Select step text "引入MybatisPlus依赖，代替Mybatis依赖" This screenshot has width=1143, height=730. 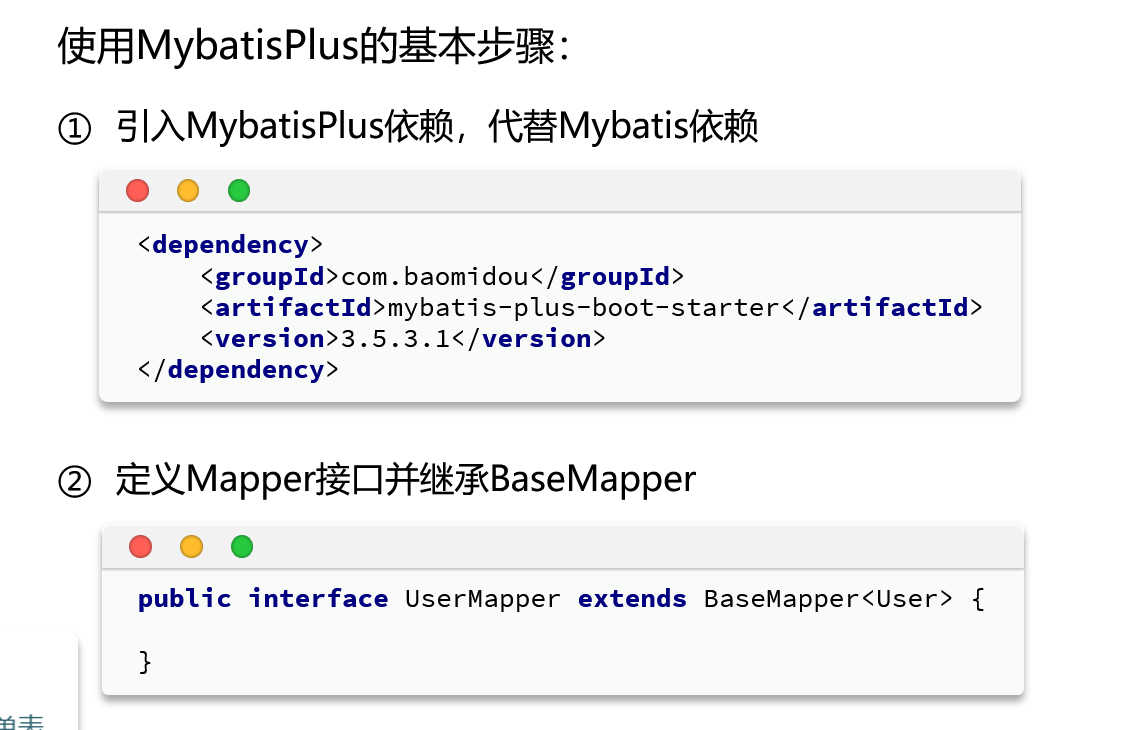tap(437, 126)
